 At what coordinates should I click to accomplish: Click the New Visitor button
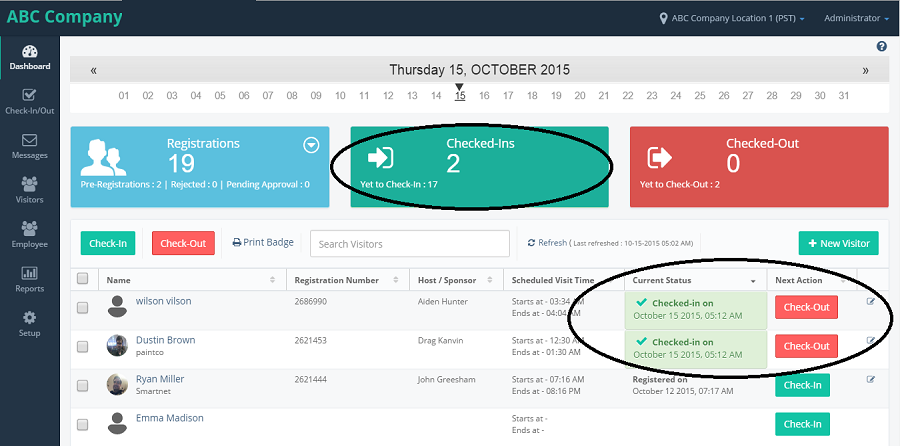[839, 243]
